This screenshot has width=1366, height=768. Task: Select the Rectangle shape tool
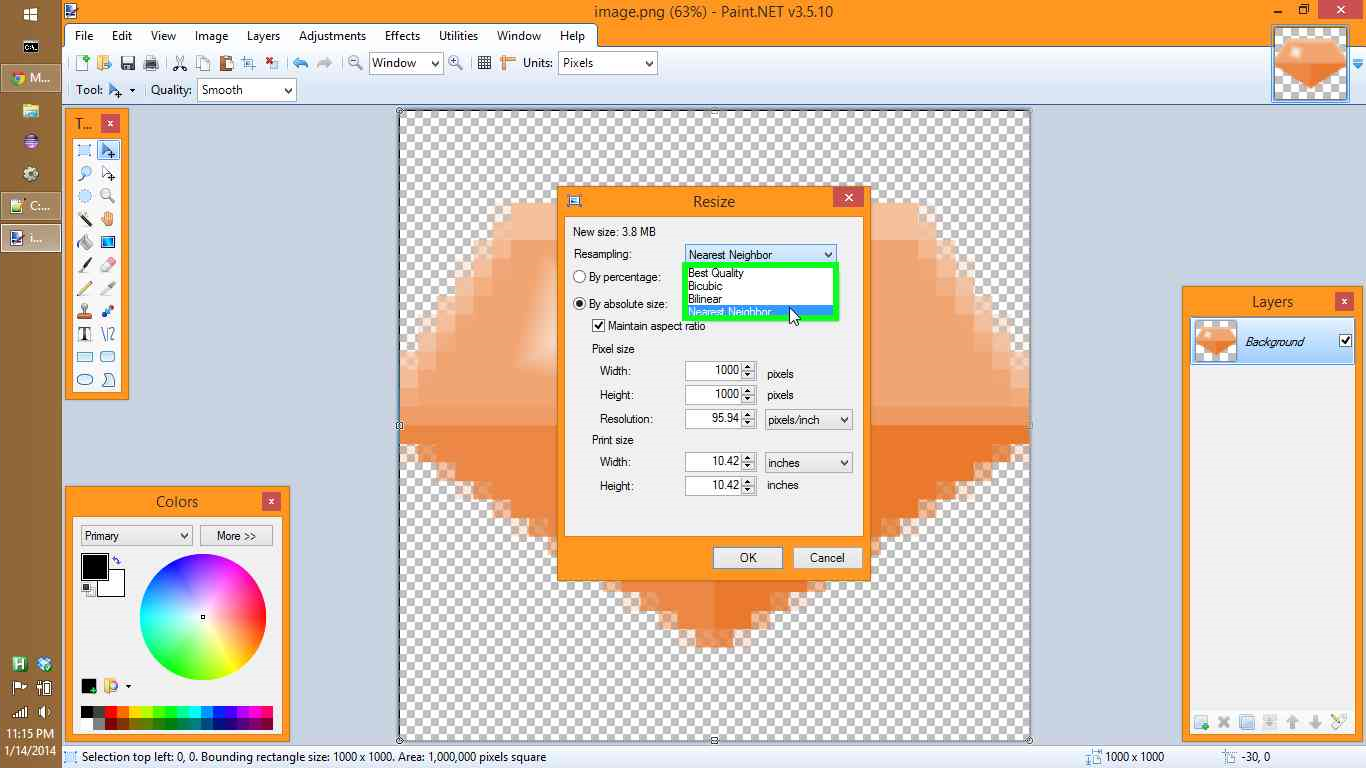85,357
